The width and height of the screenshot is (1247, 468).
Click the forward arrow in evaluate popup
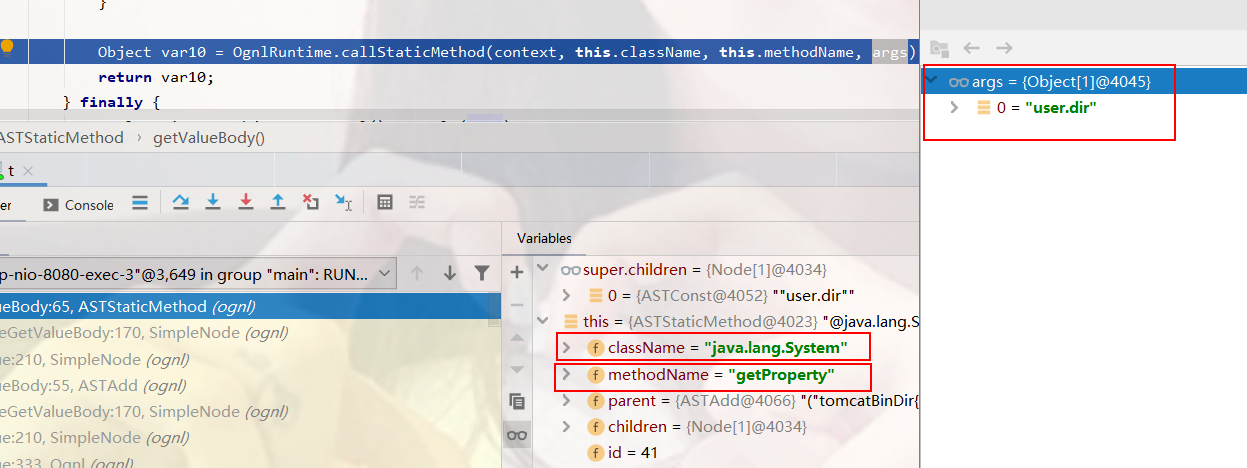tap(1004, 48)
